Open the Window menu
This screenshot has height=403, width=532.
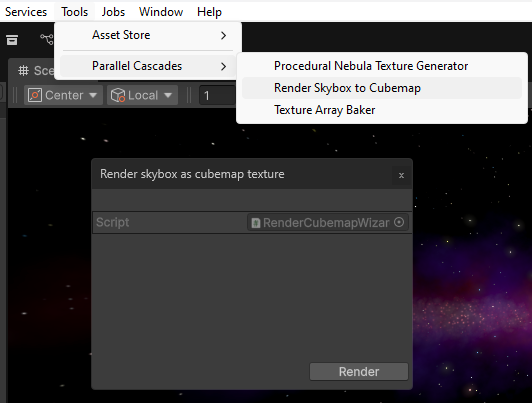pos(161,12)
